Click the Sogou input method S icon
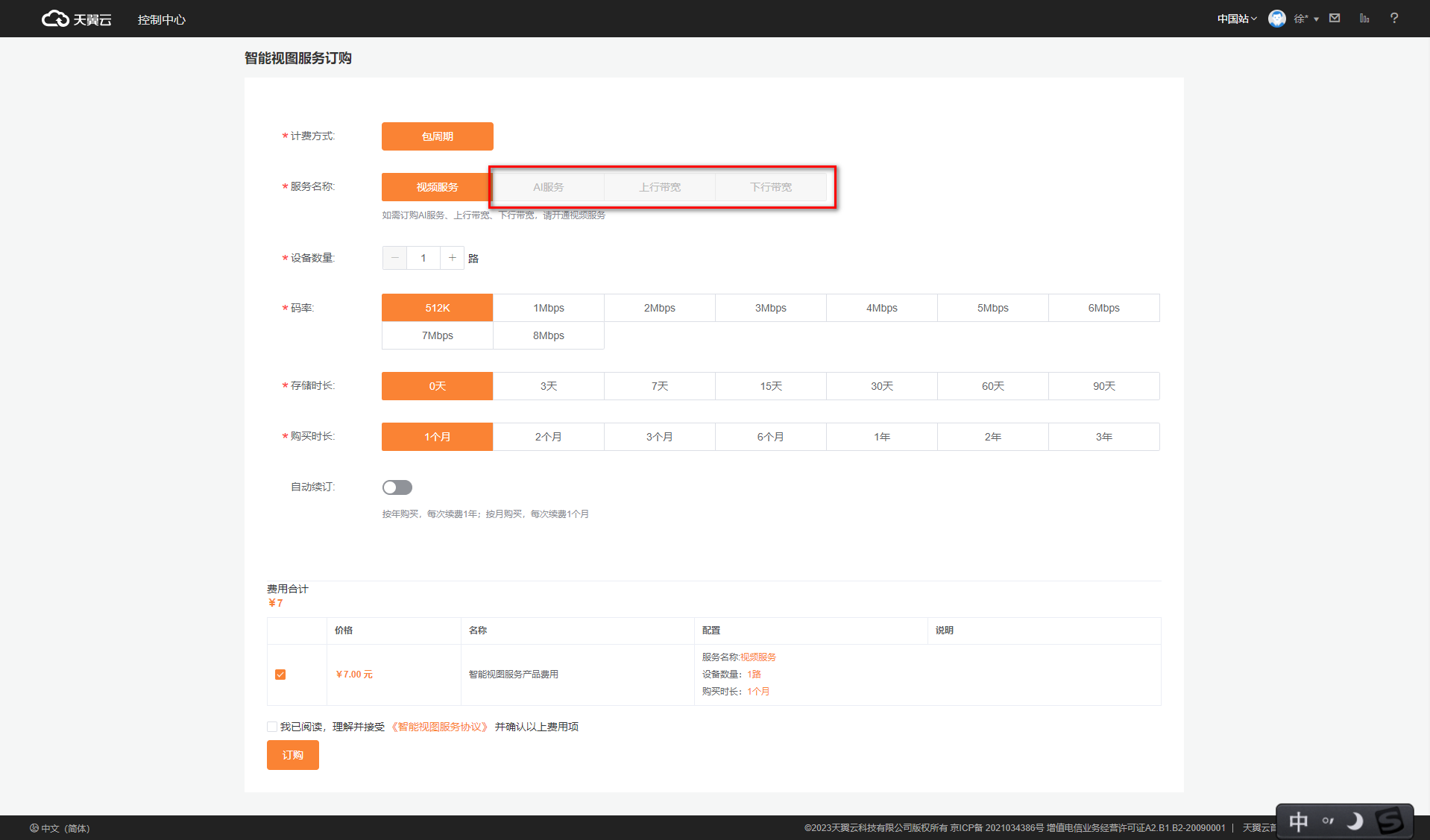 1389,821
